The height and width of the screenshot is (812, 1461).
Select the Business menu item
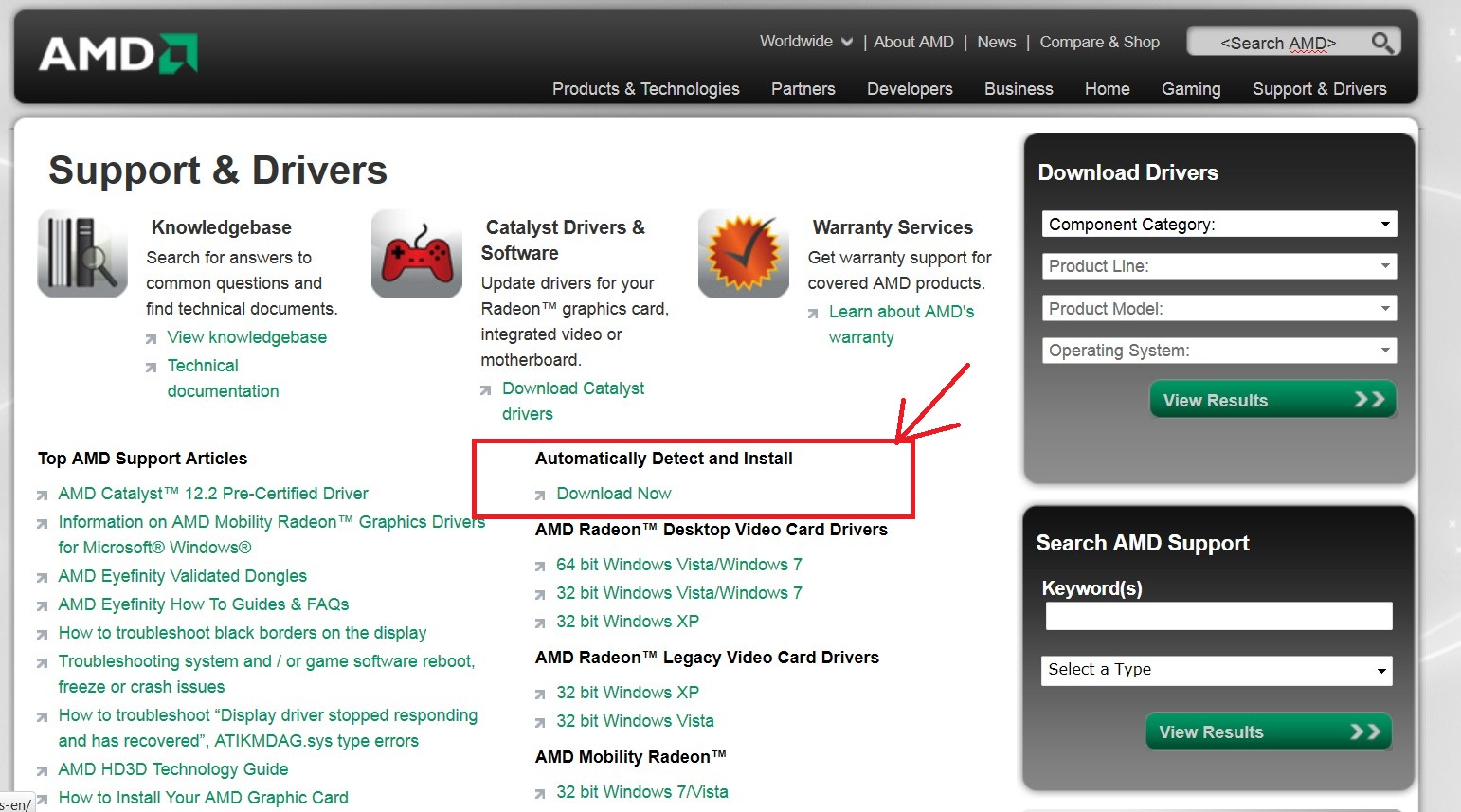click(1019, 89)
